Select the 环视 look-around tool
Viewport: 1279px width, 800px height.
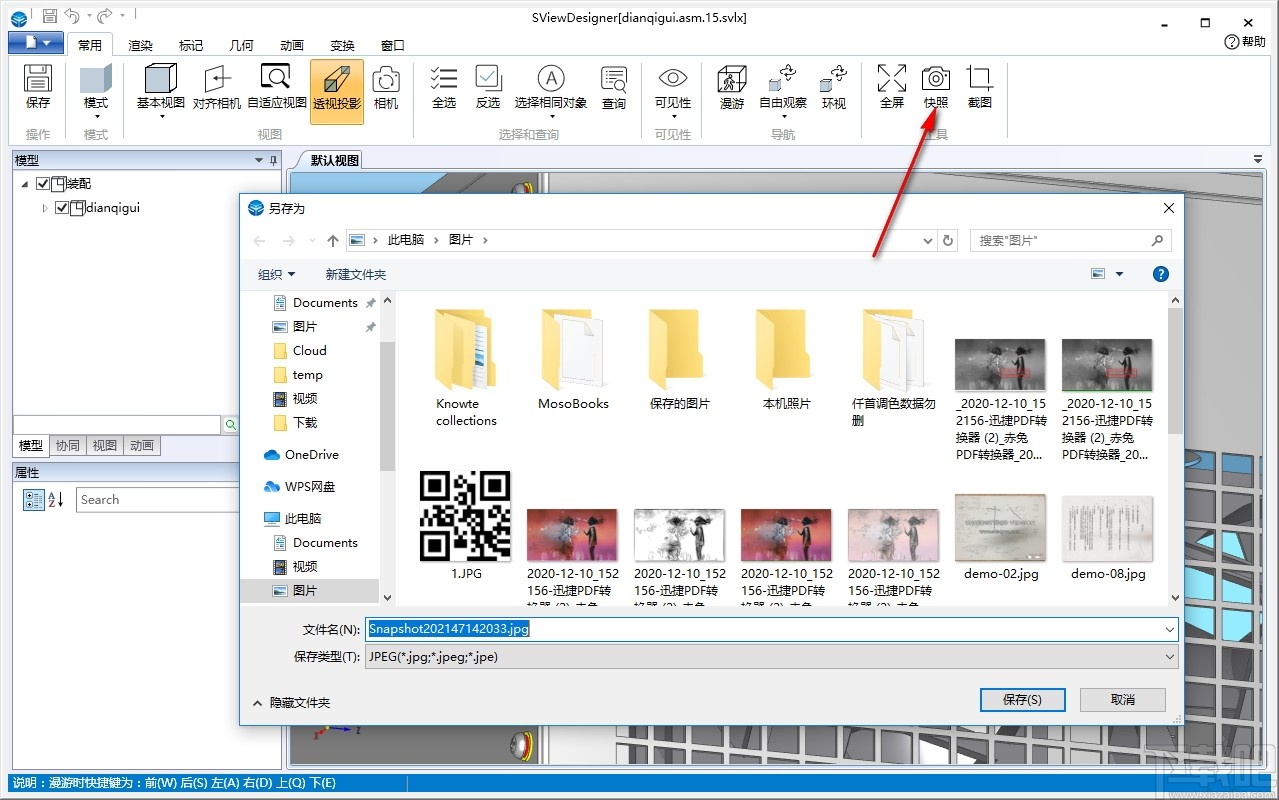coord(833,90)
